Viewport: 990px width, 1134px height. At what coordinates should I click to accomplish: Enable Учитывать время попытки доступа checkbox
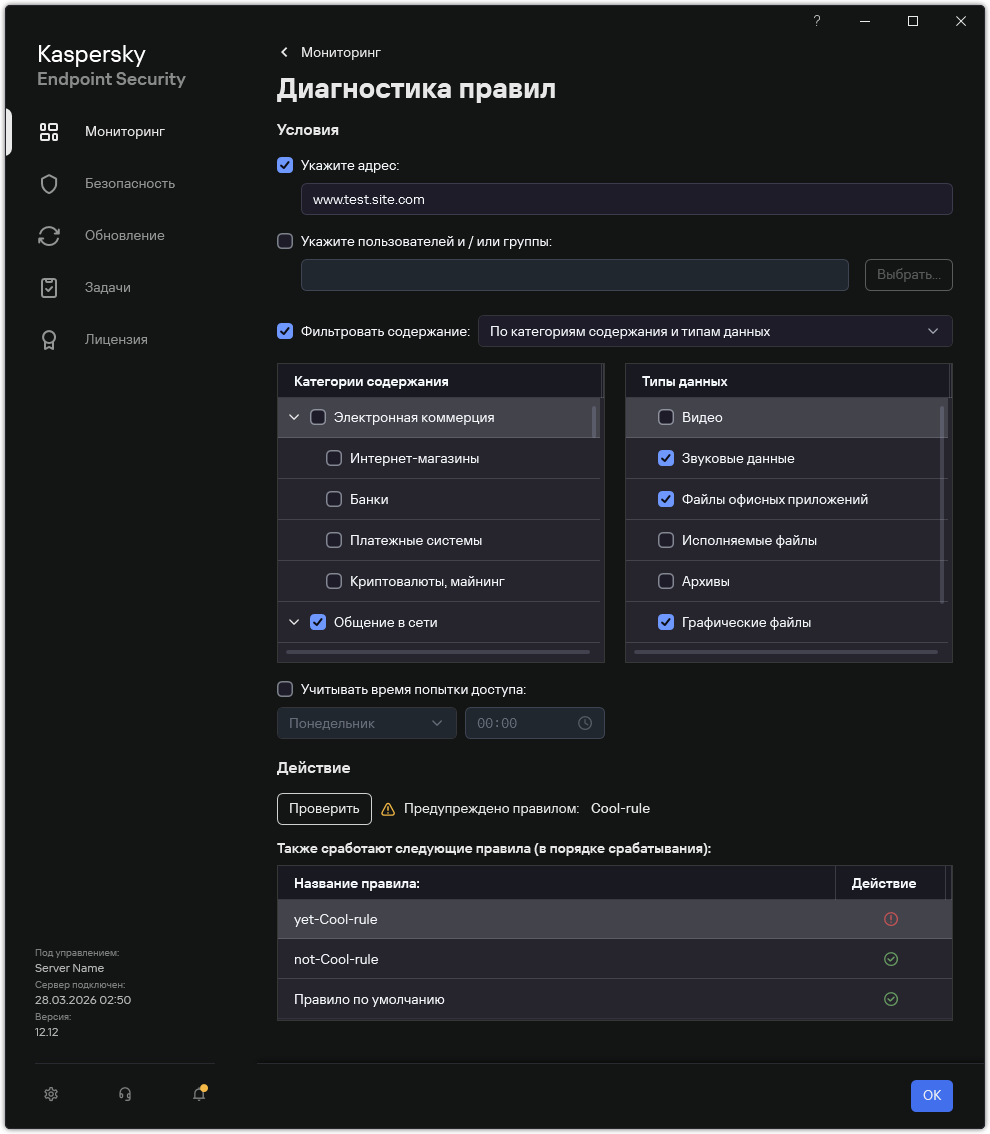pos(285,689)
